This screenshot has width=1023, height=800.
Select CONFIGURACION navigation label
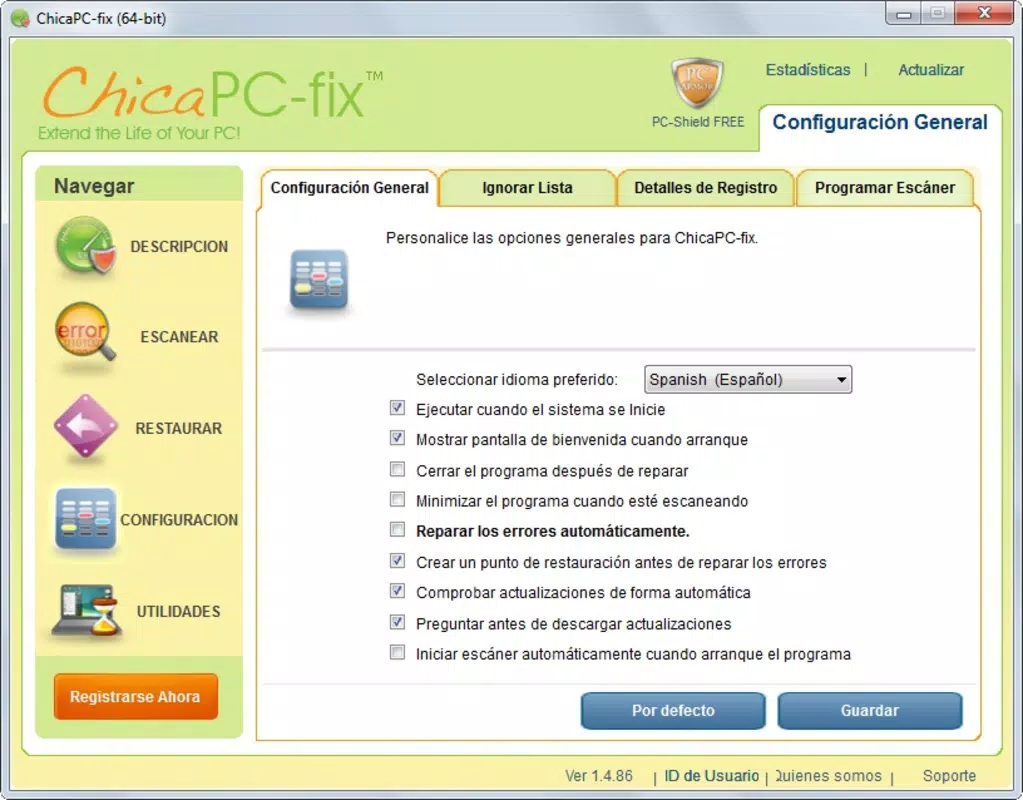click(x=179, y=520)
